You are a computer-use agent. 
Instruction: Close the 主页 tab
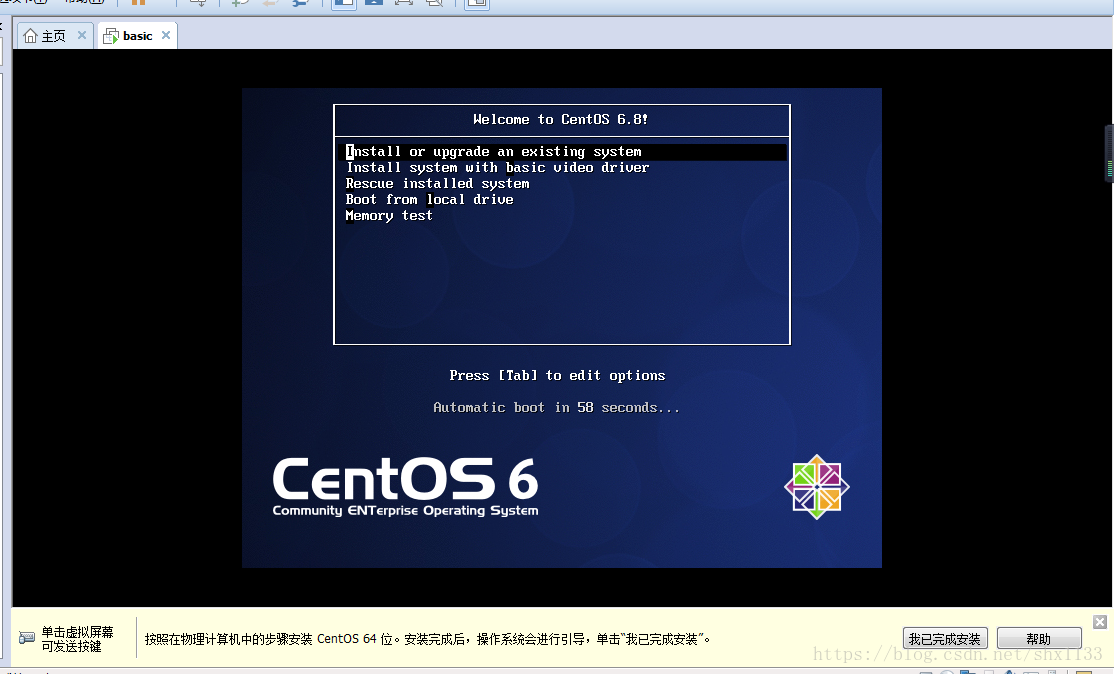pyautogui.click(x=82, y=35)
